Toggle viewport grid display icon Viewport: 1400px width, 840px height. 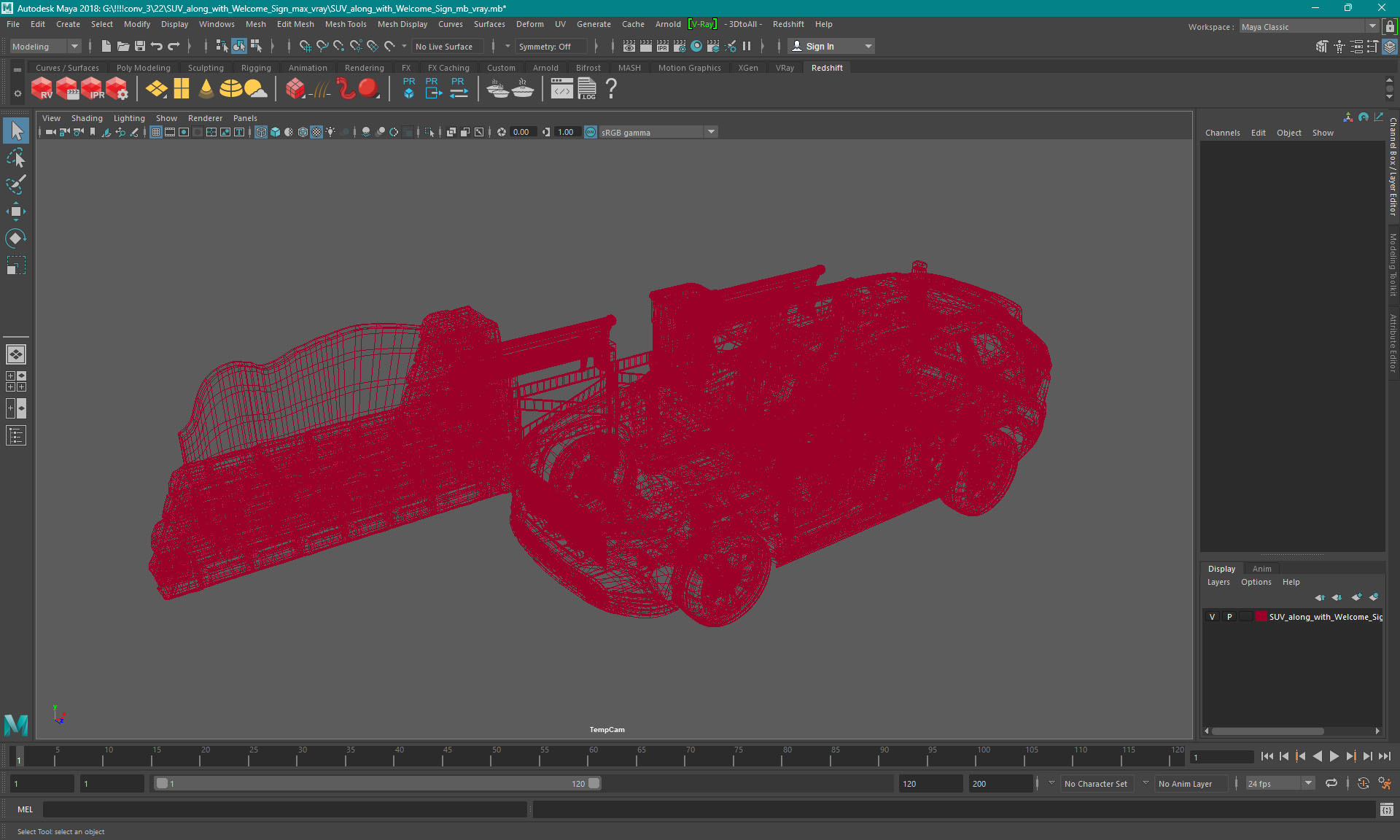[156, 132]
